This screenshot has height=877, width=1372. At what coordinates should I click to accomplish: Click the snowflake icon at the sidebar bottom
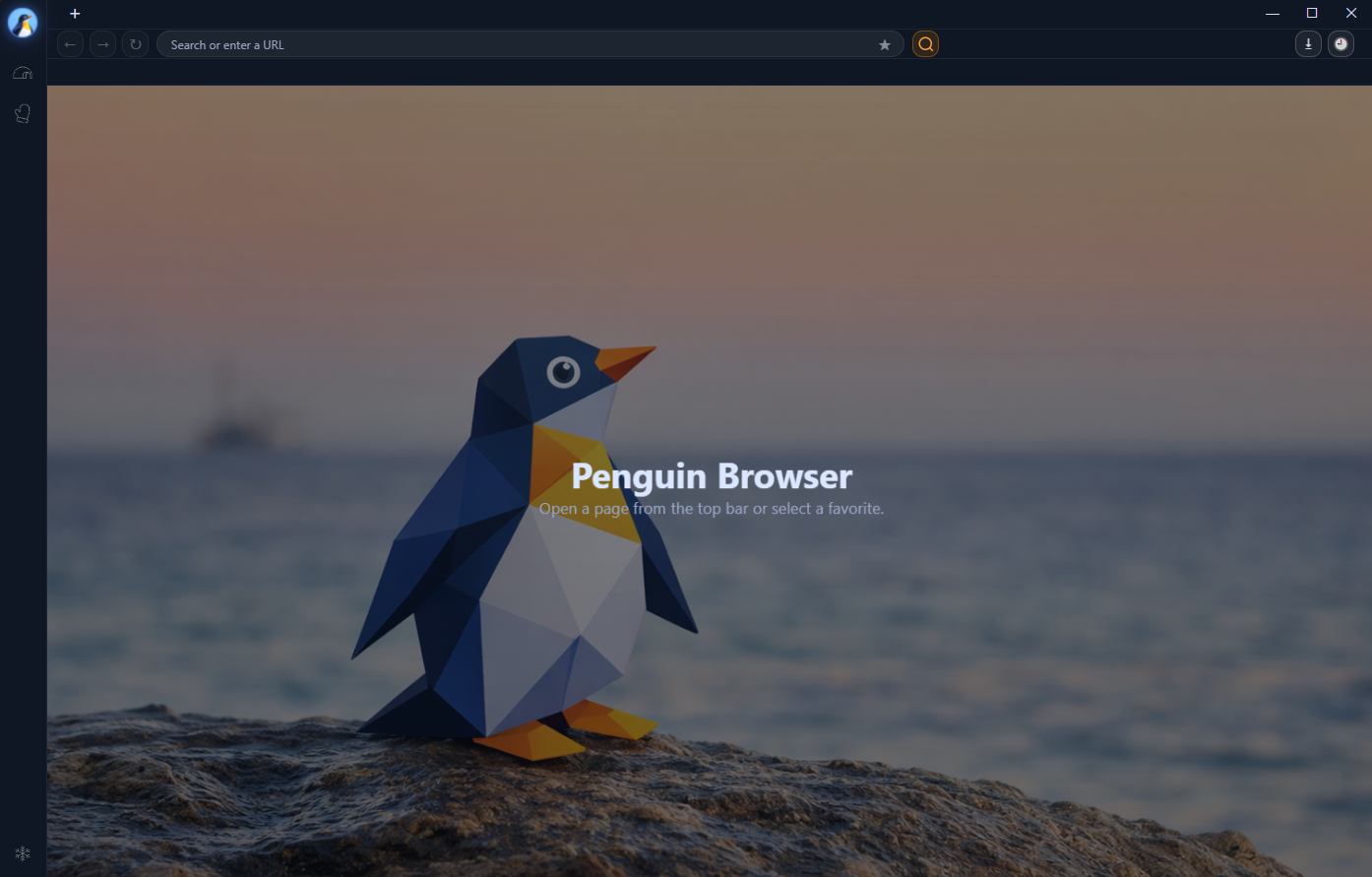[x=22, y=852]
